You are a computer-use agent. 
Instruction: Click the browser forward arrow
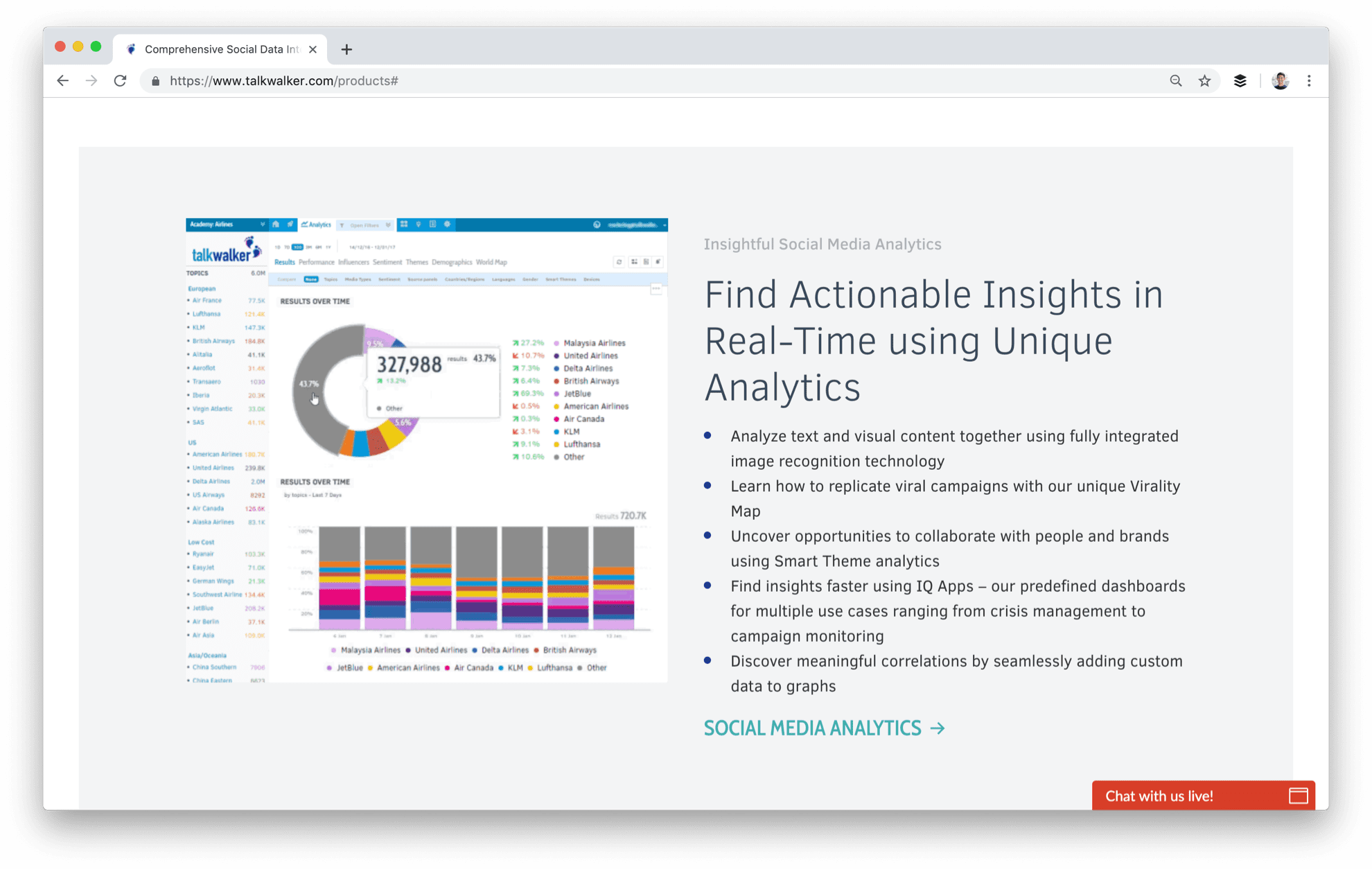pyautogui.click(x=91, y=81)
